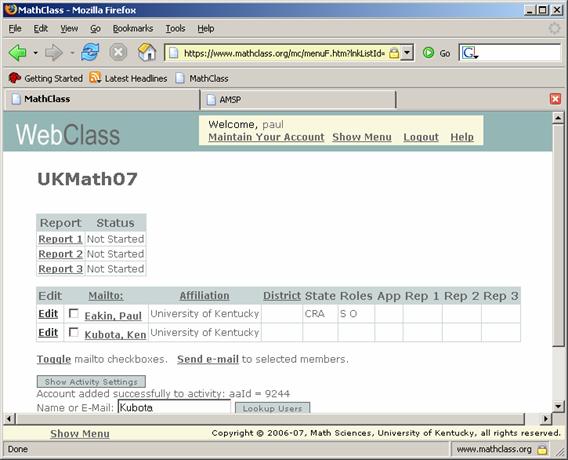
Task: Open the File menu
Action: pyautogui.click(x=15, y=28)
